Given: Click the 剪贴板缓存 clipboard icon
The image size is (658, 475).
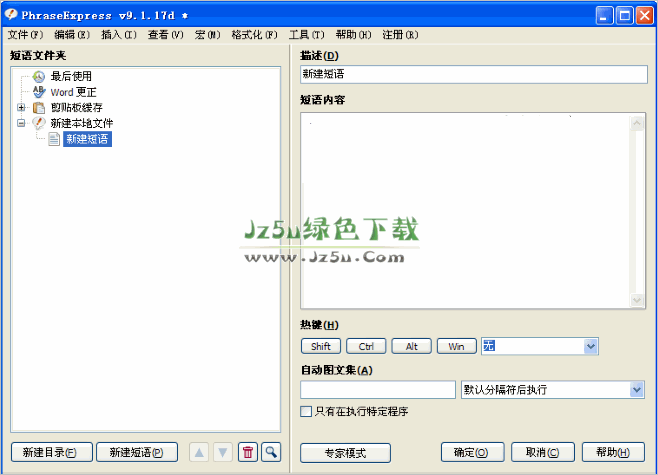Looking at the screenshot, I should (x=39, y=108).
